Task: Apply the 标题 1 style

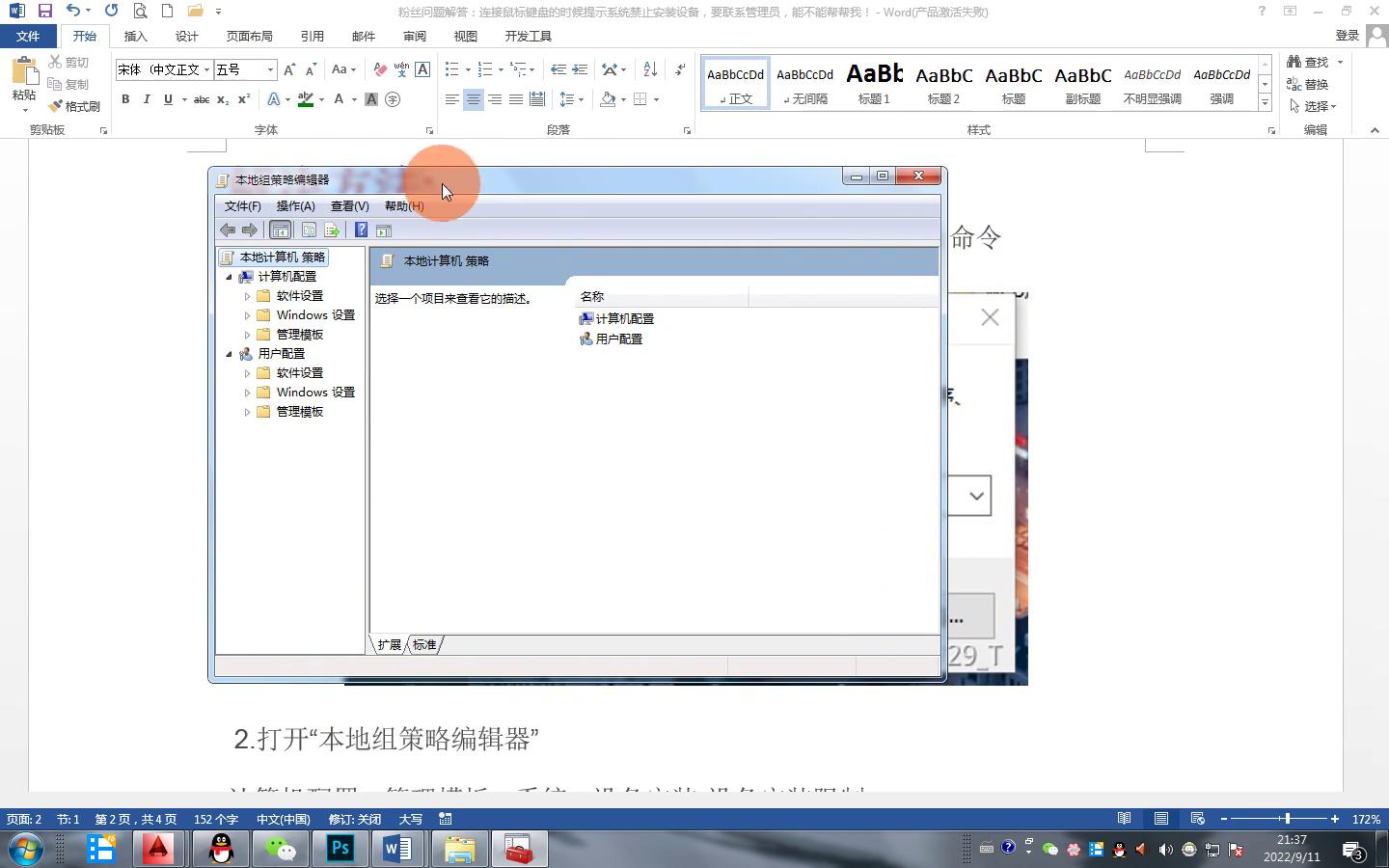Action: coord(874,82)
